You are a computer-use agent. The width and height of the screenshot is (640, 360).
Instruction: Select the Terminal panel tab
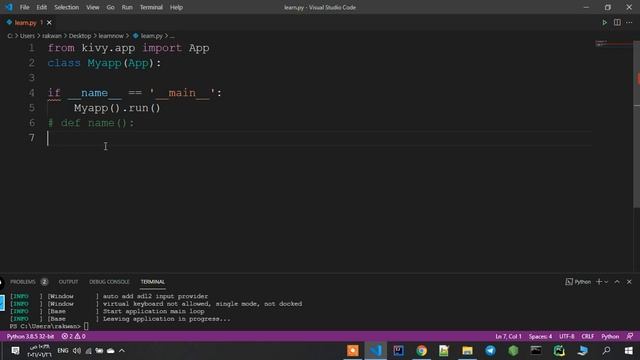(153, 282)
